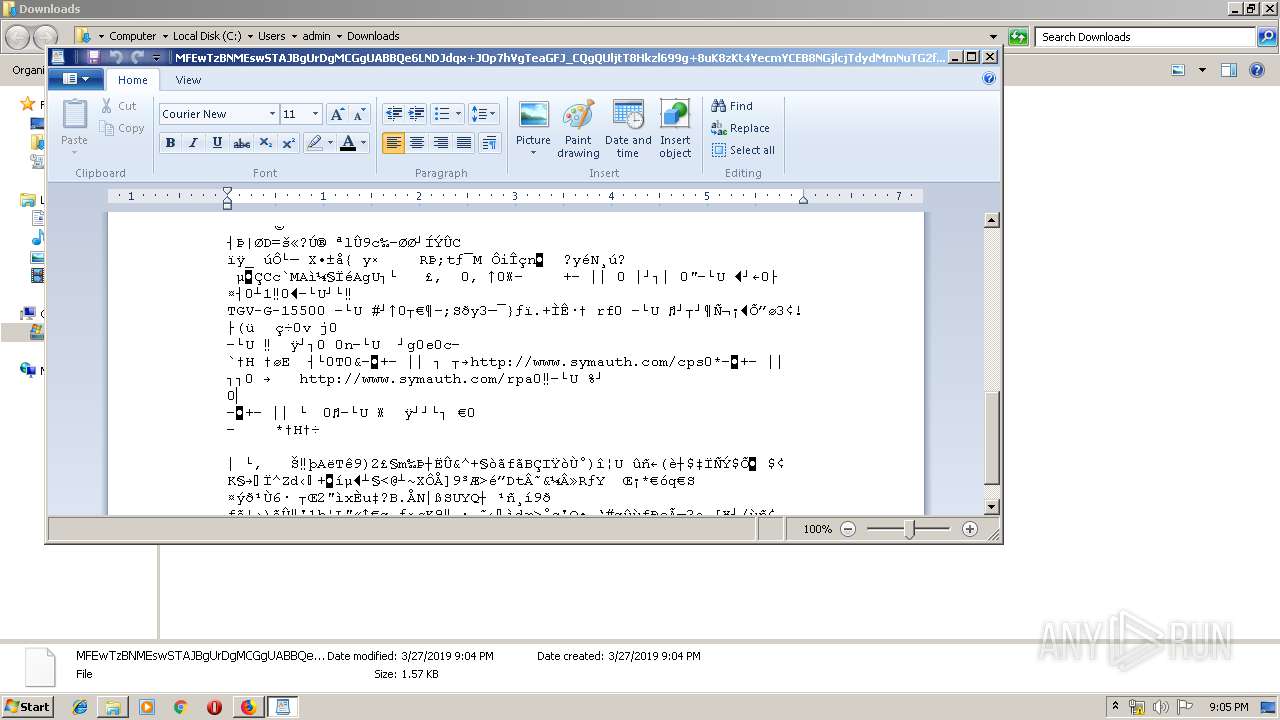
Task: Zoom out with the minus button
Action: coord(848,529)
